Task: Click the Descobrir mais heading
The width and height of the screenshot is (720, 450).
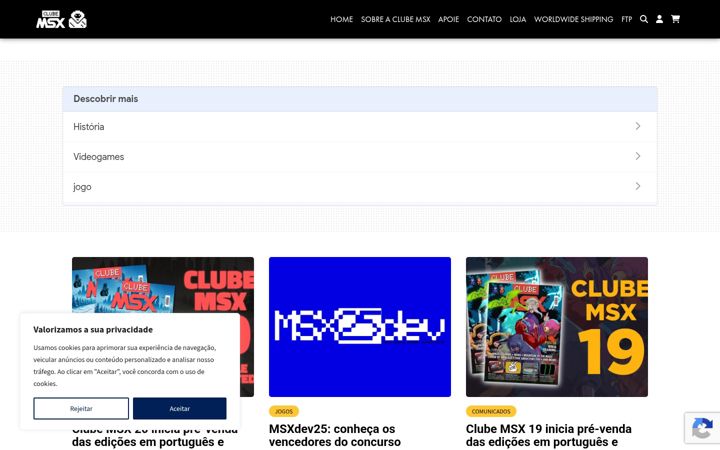Action: [x=106, y=99]
